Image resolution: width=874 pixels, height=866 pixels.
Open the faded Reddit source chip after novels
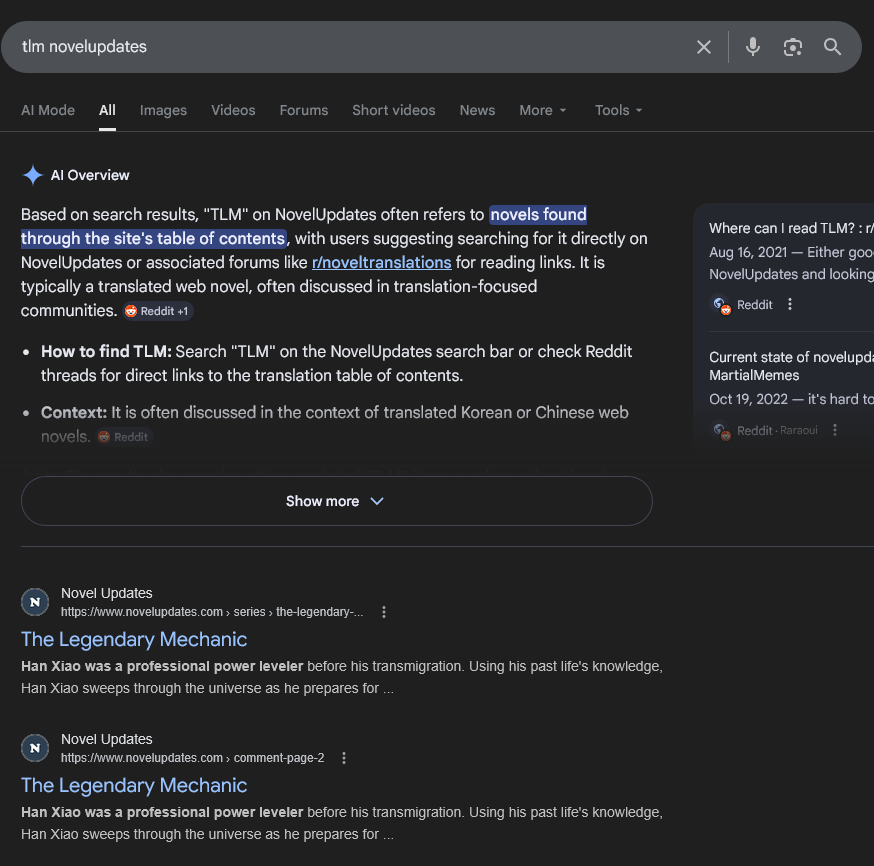point(125,437)
